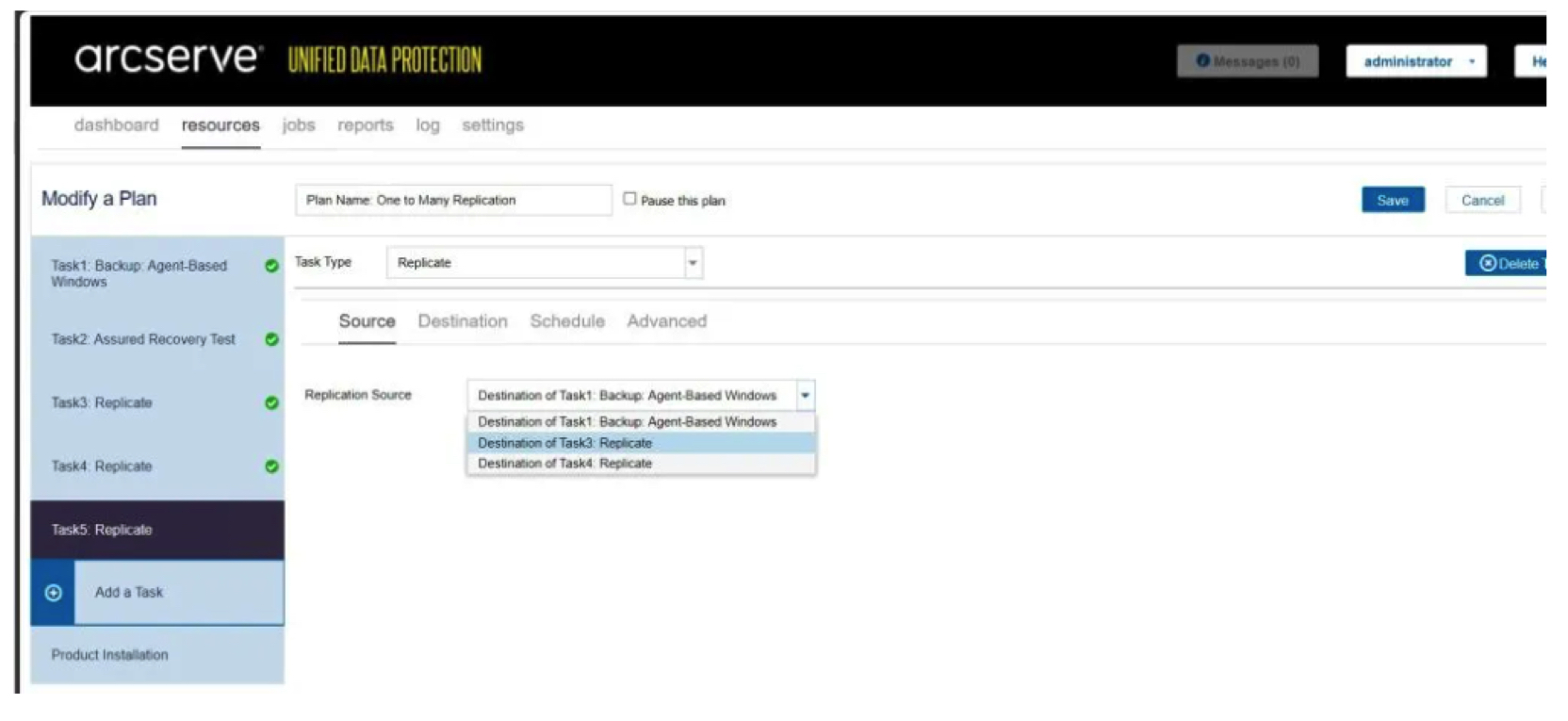Toggle the Pause this plan checkbox
1568x721 pixels.
(x=629, y=199)
